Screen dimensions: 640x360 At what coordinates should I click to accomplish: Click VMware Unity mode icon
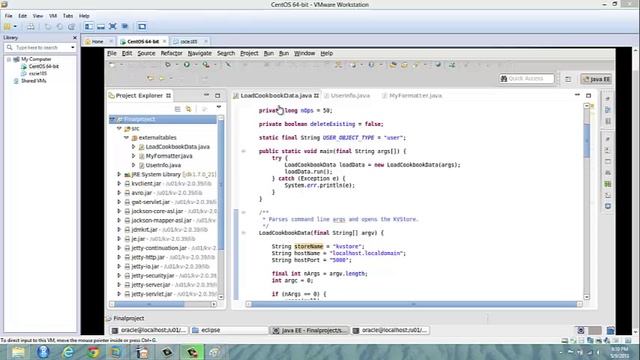125,27
